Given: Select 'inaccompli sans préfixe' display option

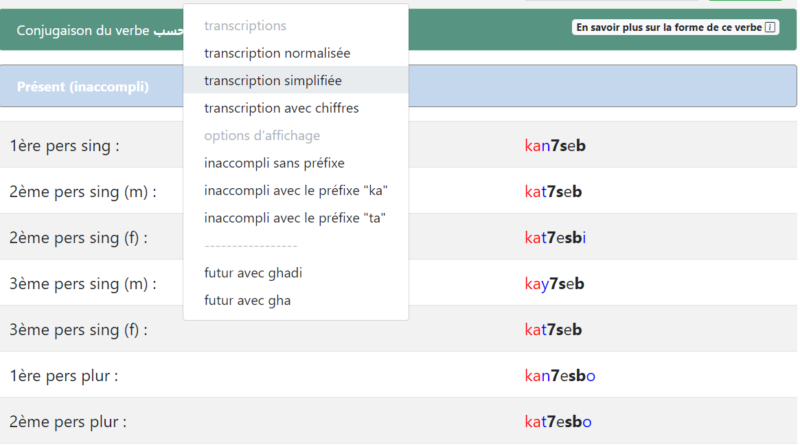Looking at the screenshot, I should (x=274, y=163).
